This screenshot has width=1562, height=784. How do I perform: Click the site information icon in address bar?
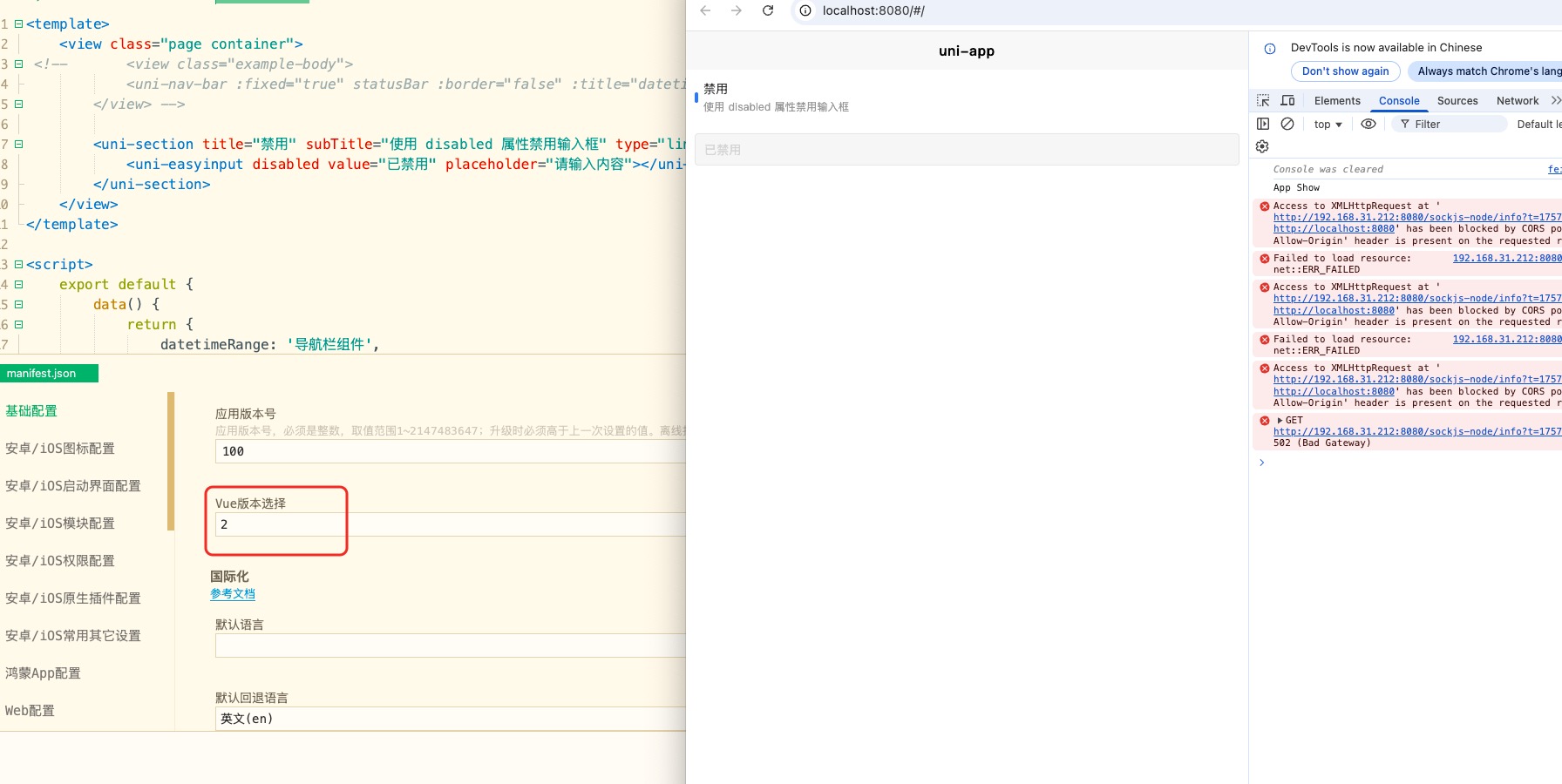805,10
